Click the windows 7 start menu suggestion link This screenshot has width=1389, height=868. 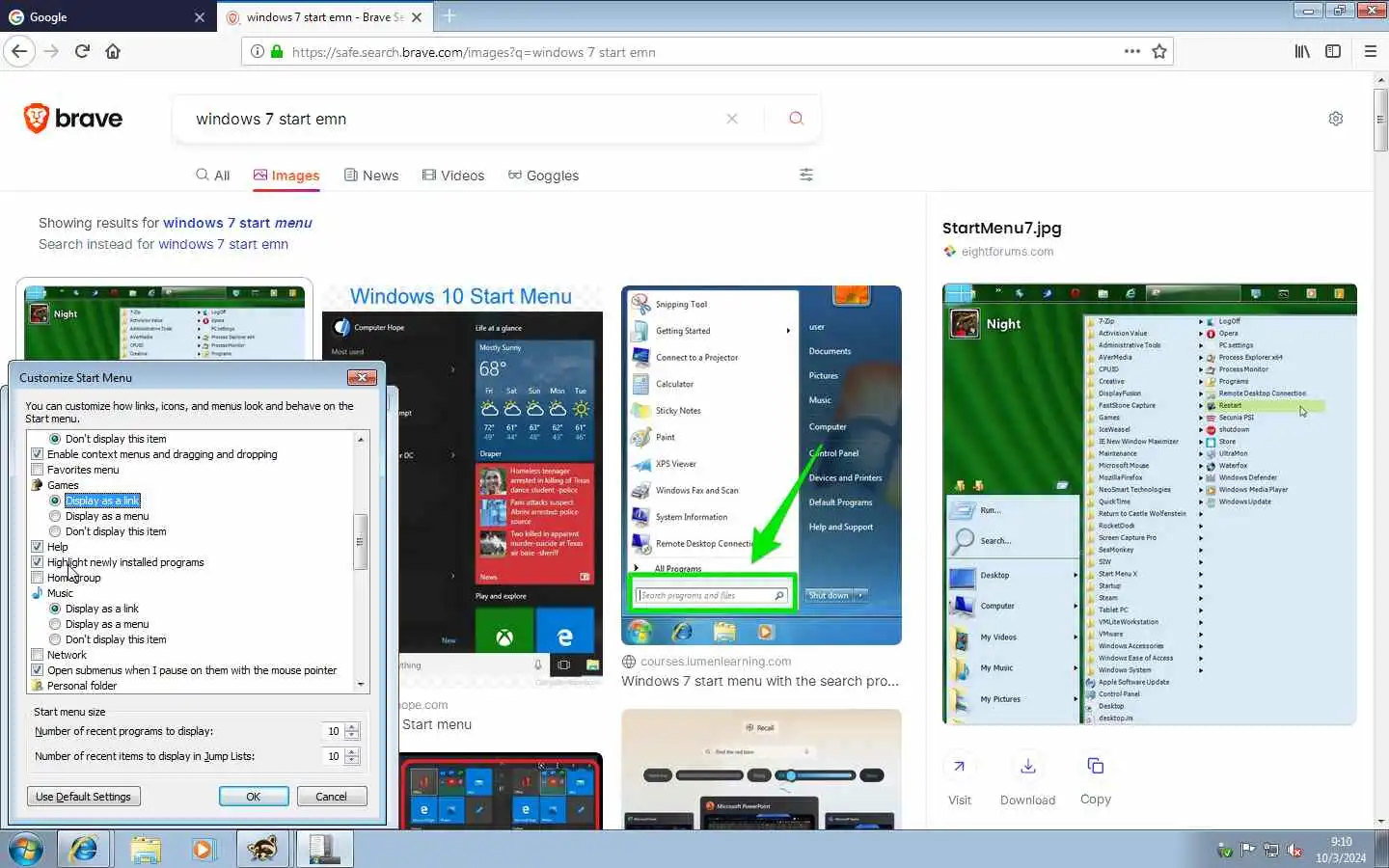(237, 223)
